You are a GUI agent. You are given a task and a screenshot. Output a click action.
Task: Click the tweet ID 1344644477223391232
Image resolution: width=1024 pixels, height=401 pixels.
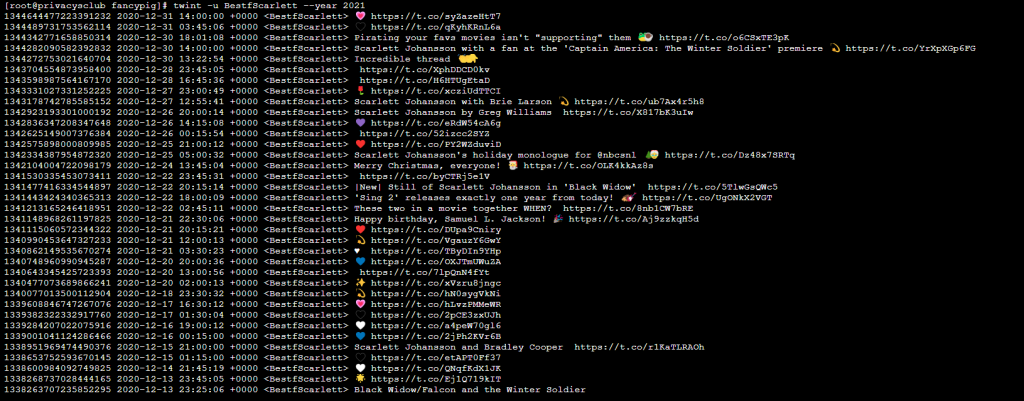click(x=57, y=16)
